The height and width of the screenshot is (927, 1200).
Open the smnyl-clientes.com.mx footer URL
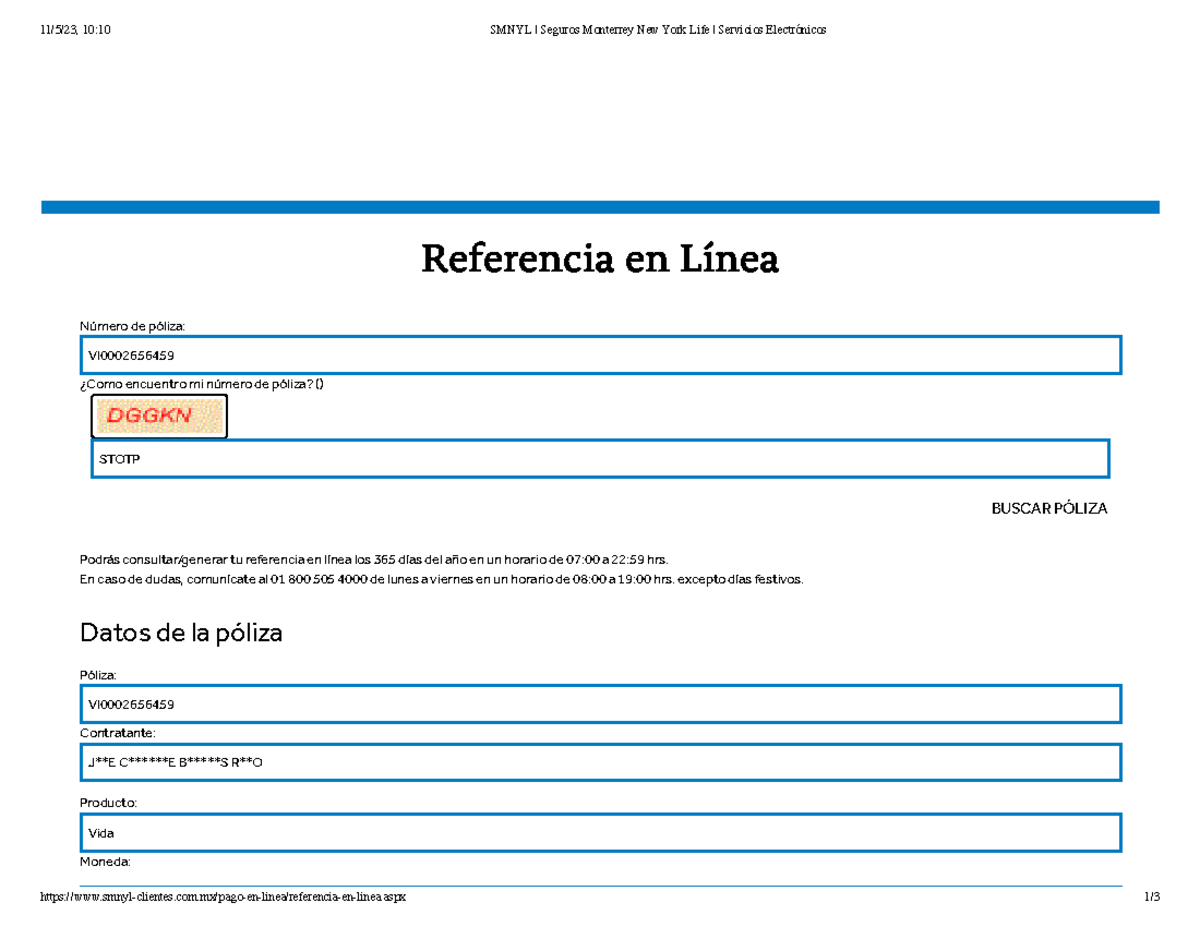[223, 898]
